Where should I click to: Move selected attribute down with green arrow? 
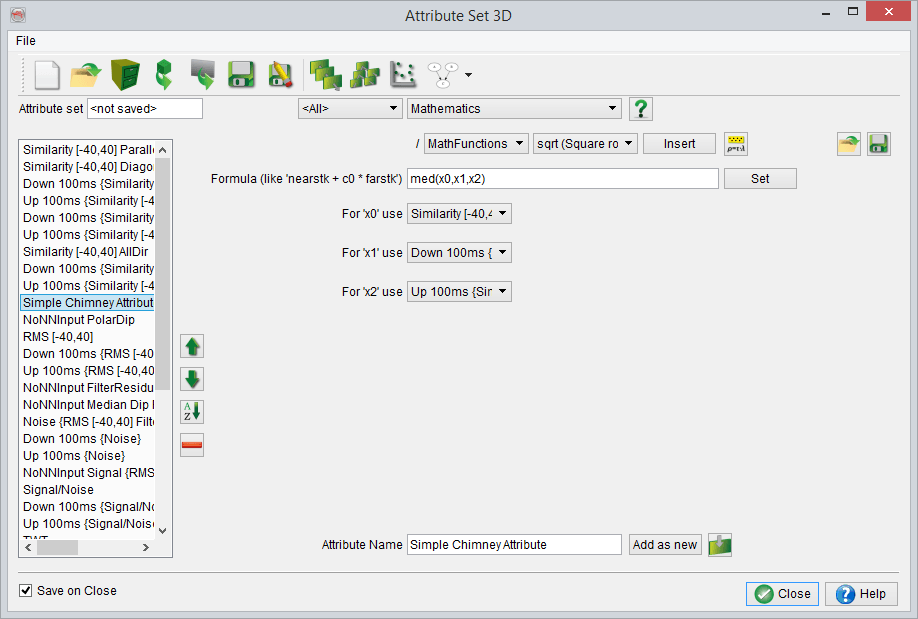[192, 379]
